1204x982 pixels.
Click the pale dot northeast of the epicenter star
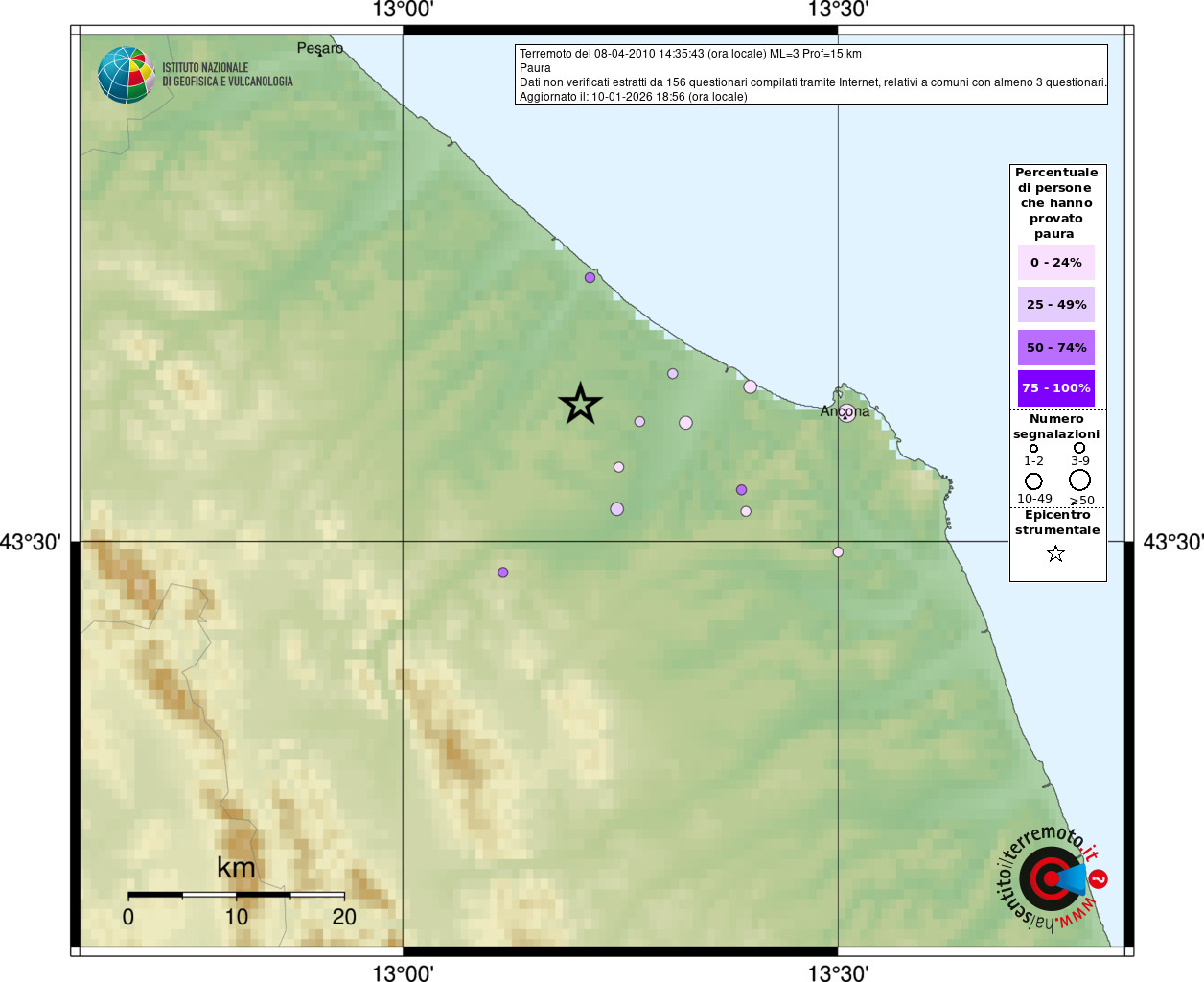click(x=672, y=374)
